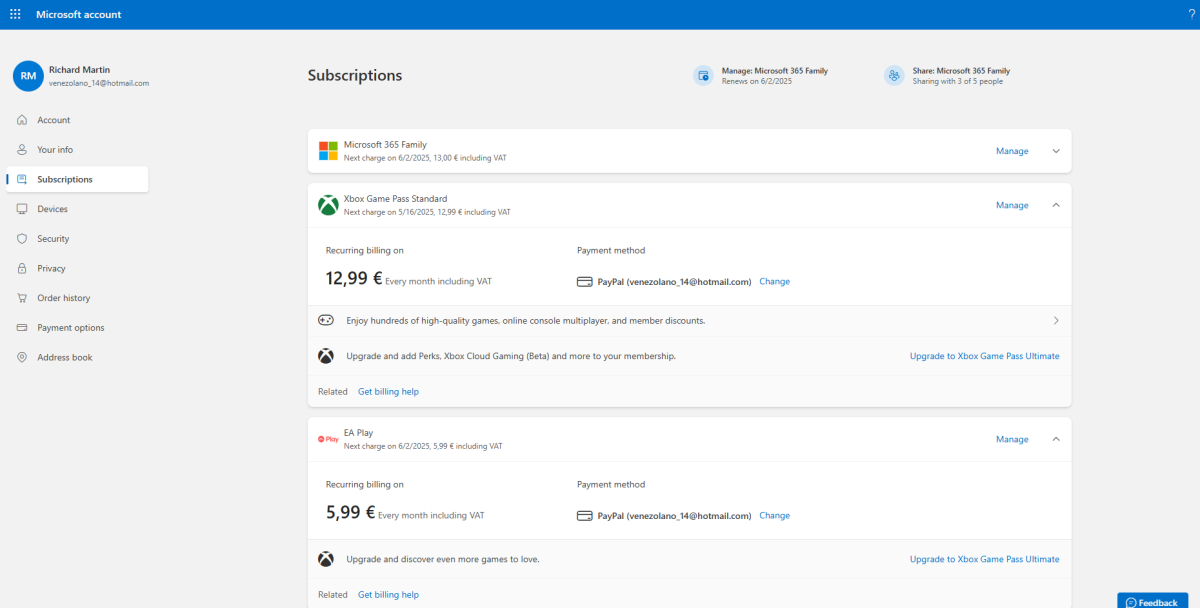Click the EA Play logo
This screenshot has width=1200, height=608.
coord(328,439)
